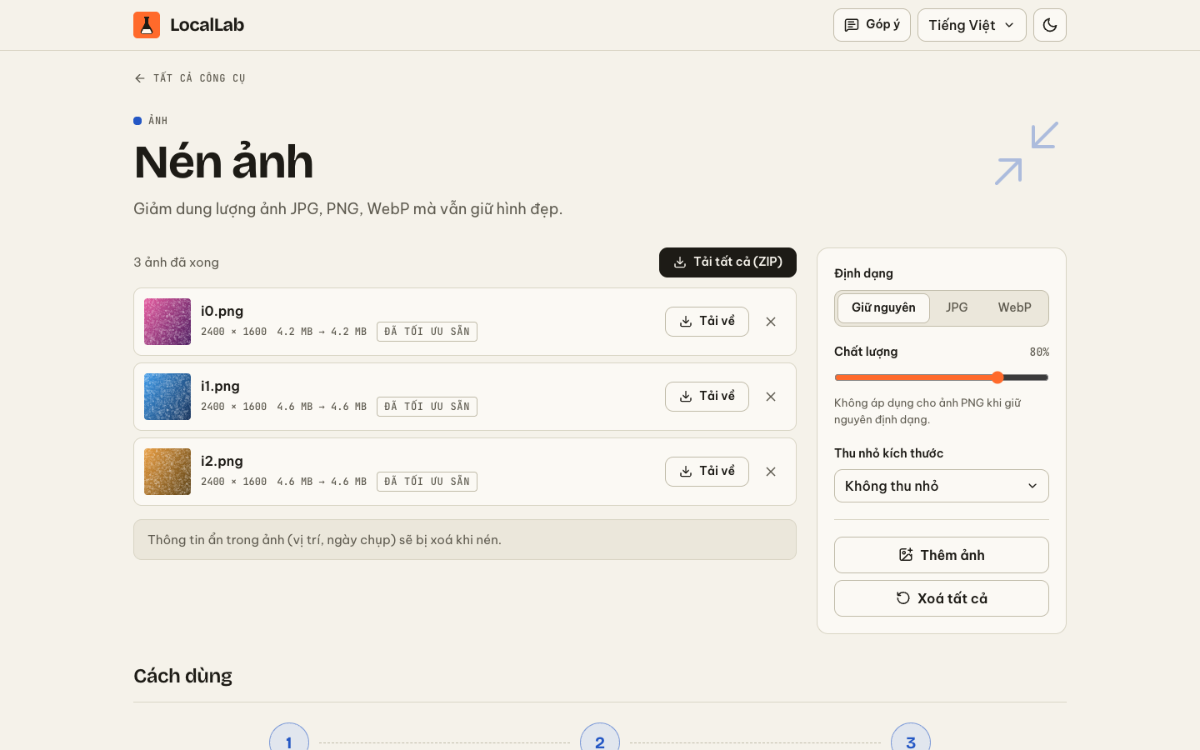This screenshot has width=1200, height=750.
Task: Click the 80% quality value
Action: coord(1039,352)
